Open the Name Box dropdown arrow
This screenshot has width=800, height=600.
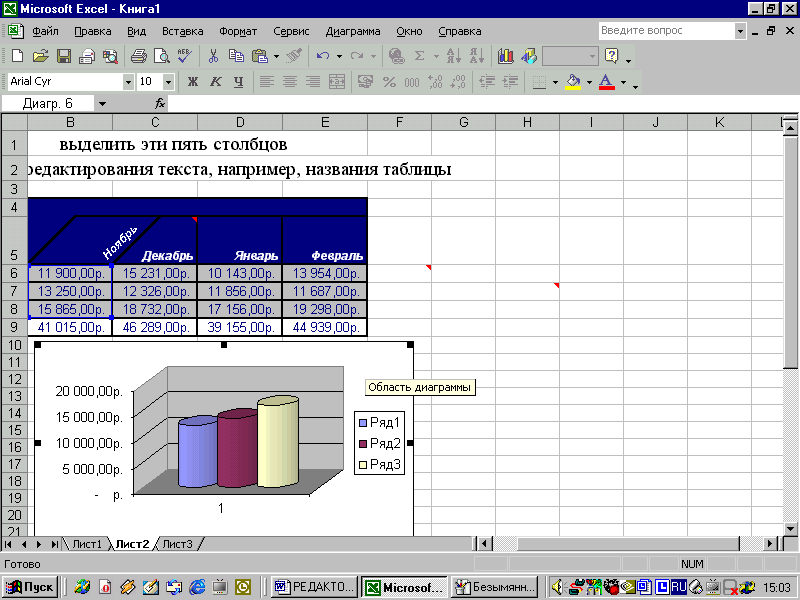[102, 104]
